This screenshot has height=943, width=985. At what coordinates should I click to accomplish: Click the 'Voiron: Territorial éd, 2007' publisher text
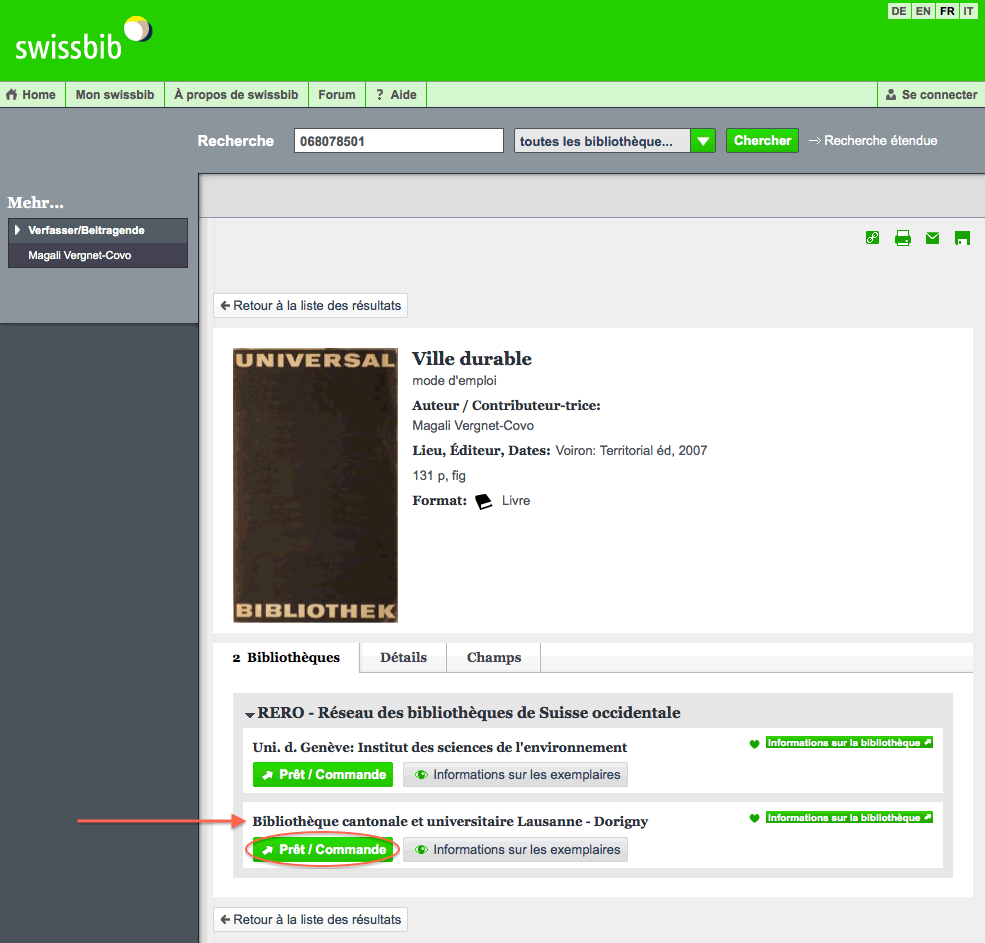click(631, 451)
